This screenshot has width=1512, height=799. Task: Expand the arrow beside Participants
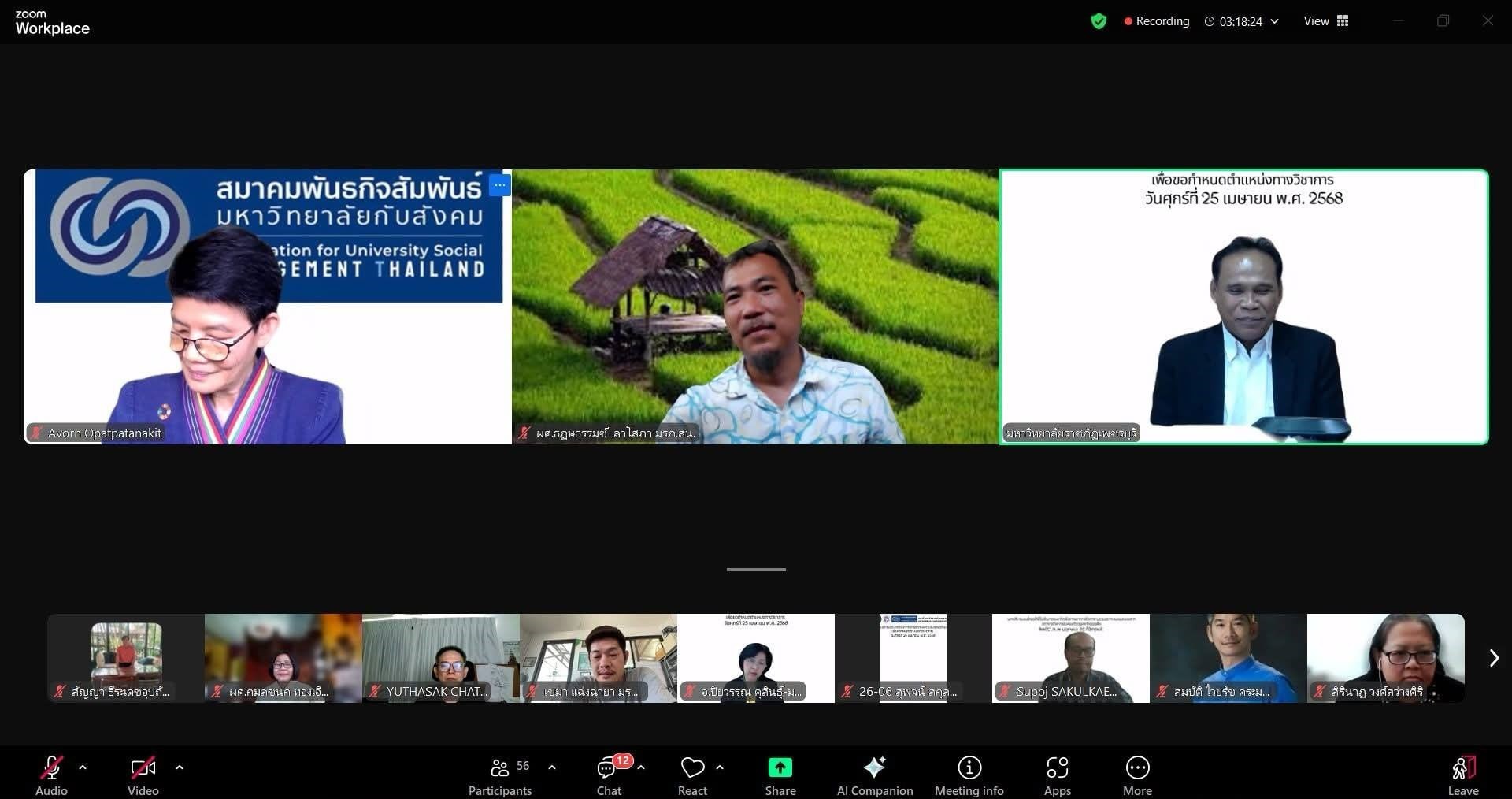pyautogui.click(x=552, y=767)
